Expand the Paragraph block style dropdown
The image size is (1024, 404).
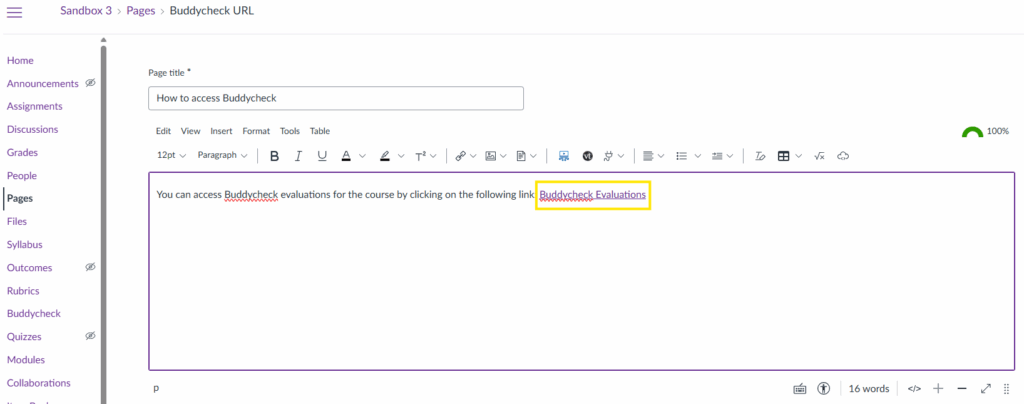(x=223, y=156)
